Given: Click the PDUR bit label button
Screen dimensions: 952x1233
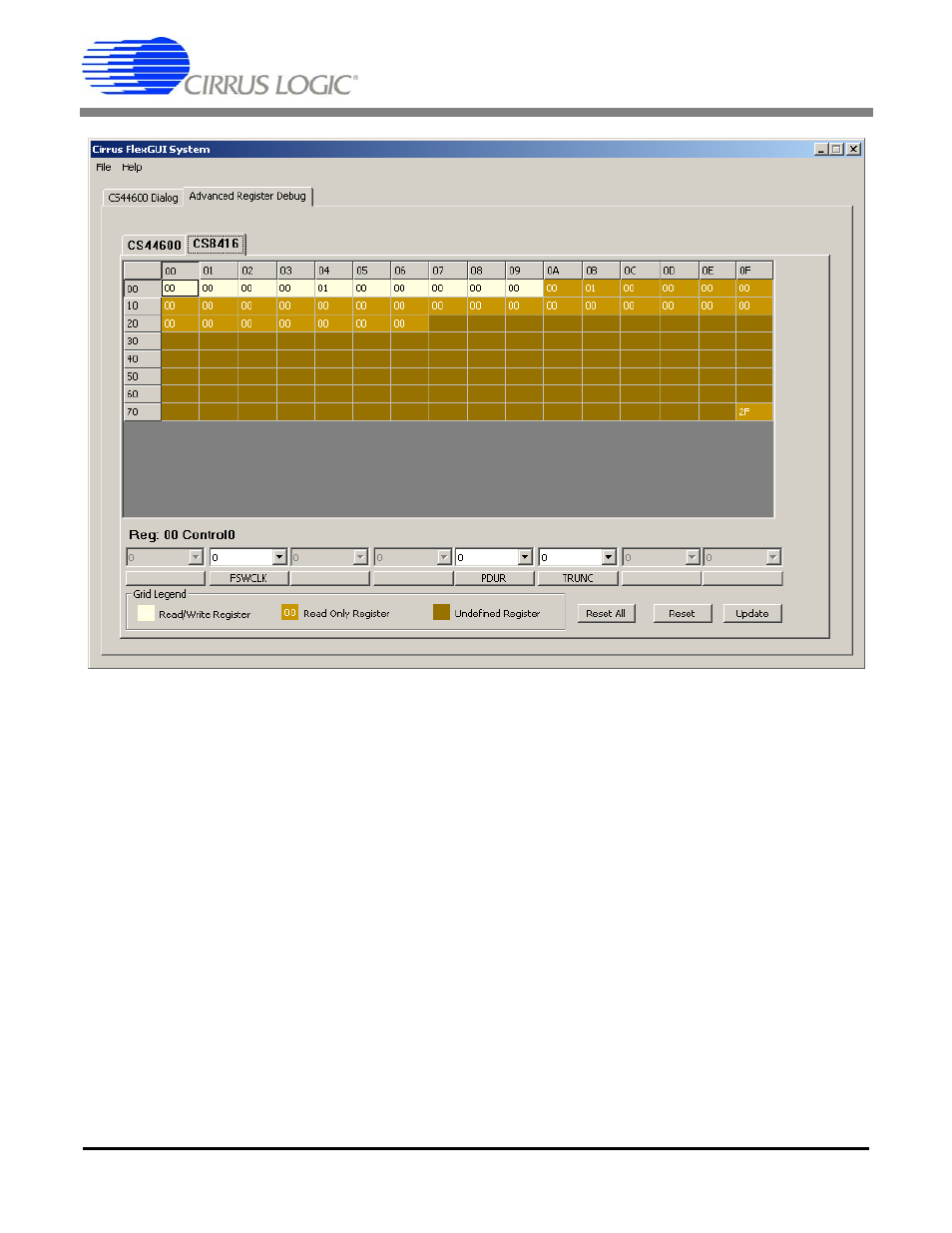Looking at the screenshot, I should pos(494,578).
